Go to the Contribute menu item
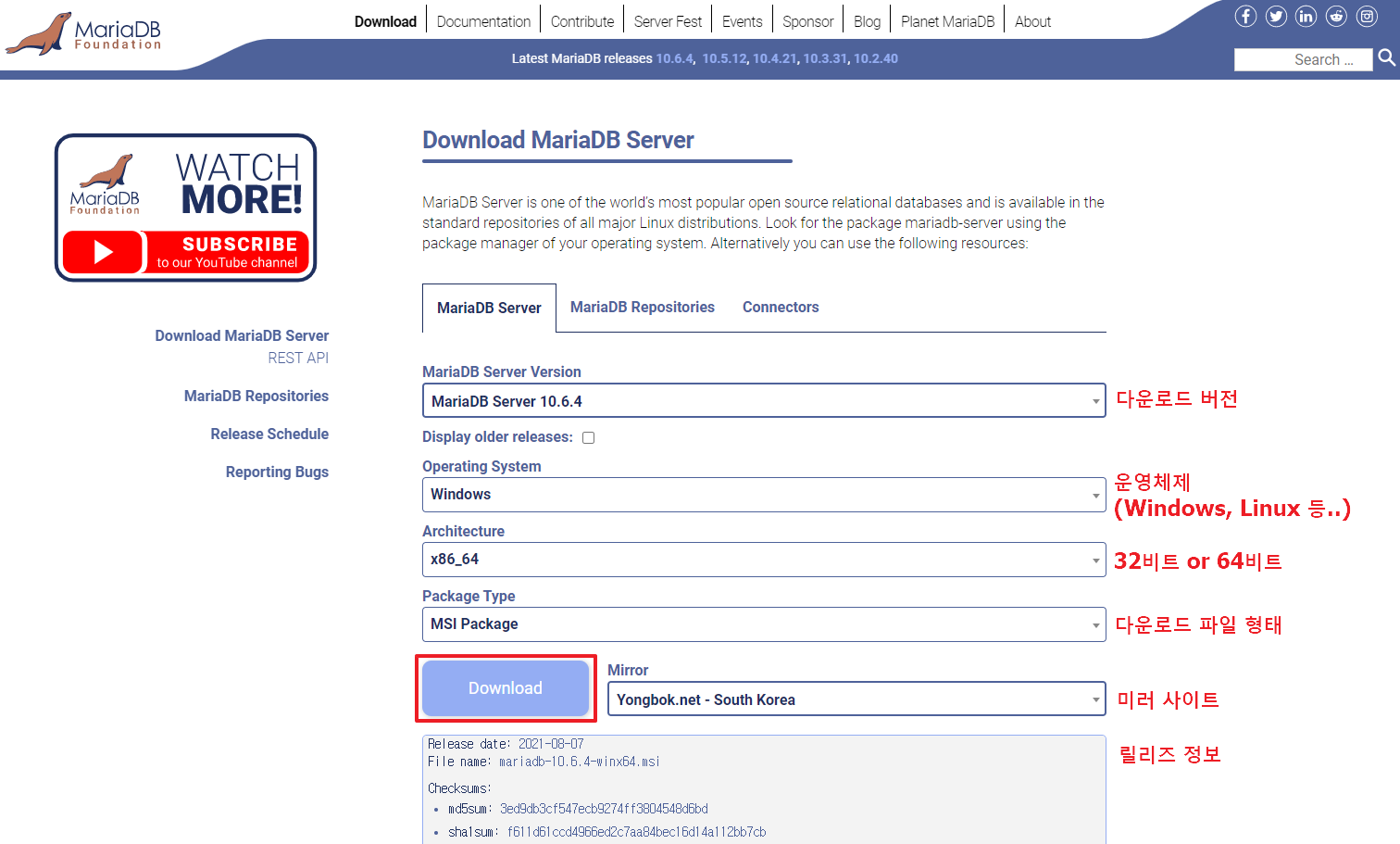The height and width of the screenshot is (844, 1400). 582,21
